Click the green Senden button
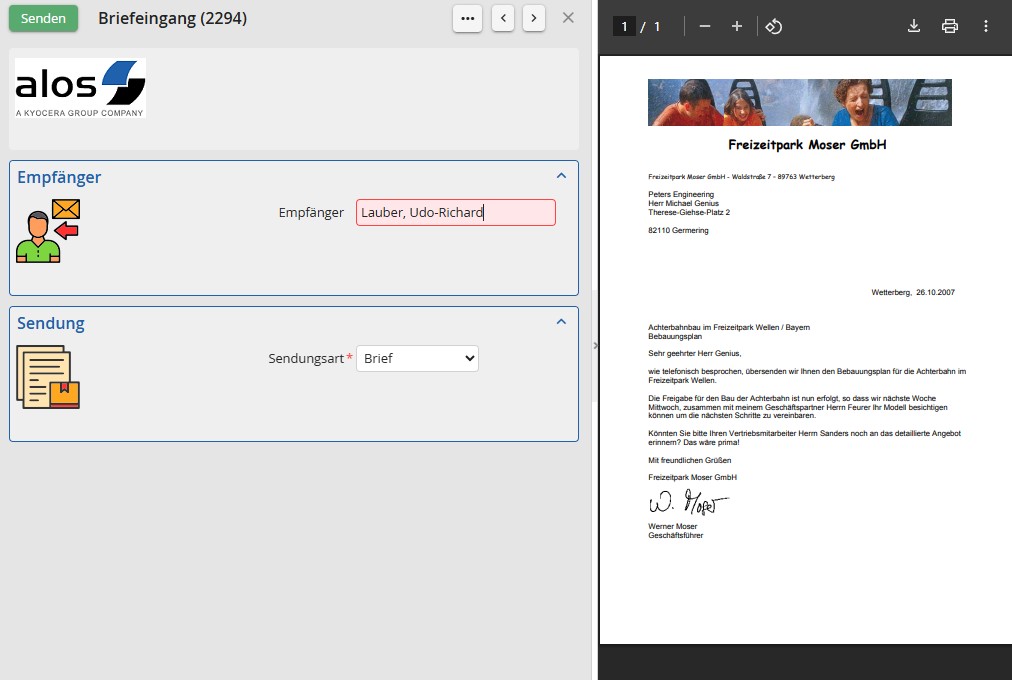 pyautogui.click(x=43, y=18)
